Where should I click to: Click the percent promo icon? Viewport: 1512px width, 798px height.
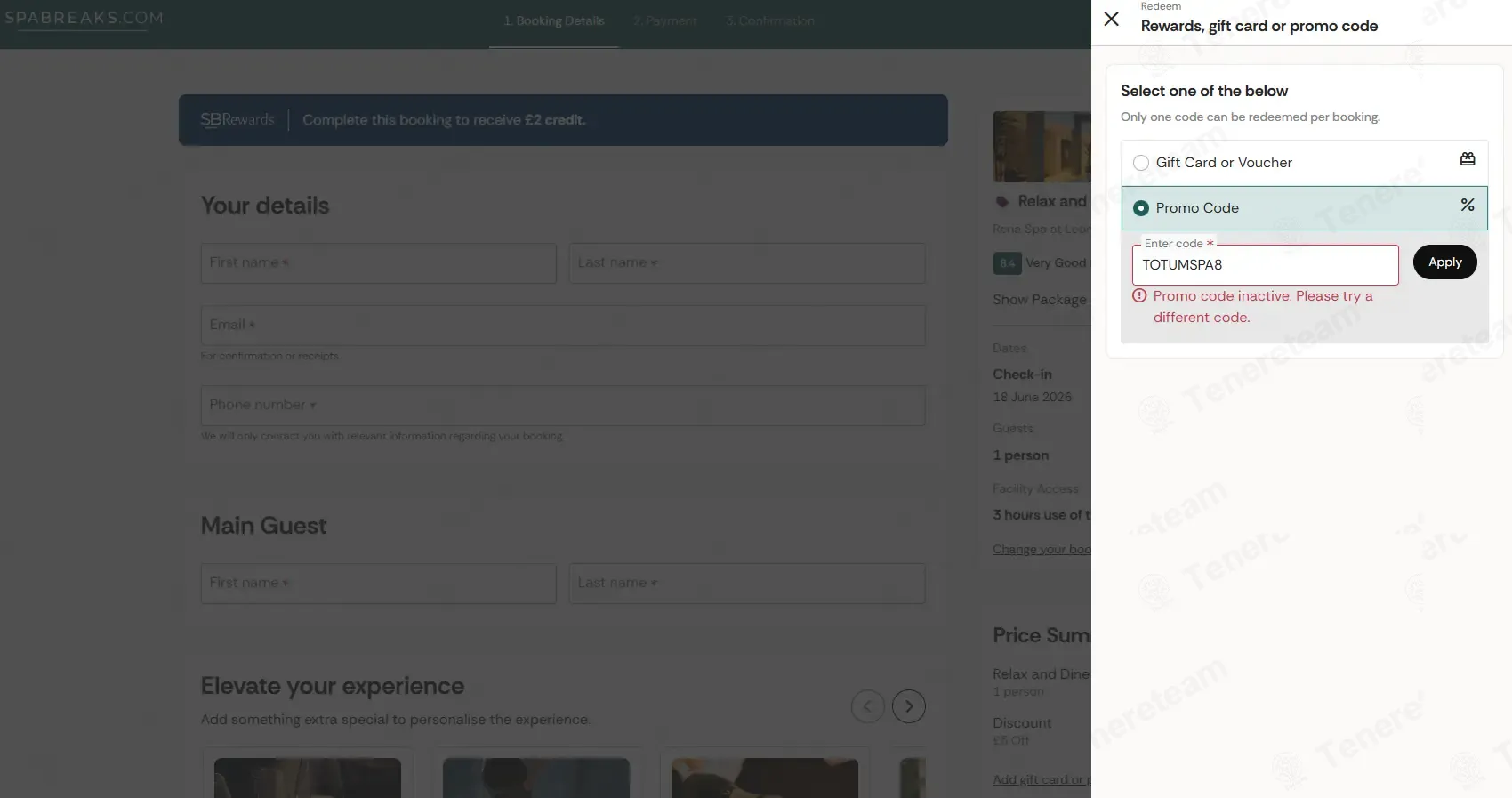point(1468,206)
